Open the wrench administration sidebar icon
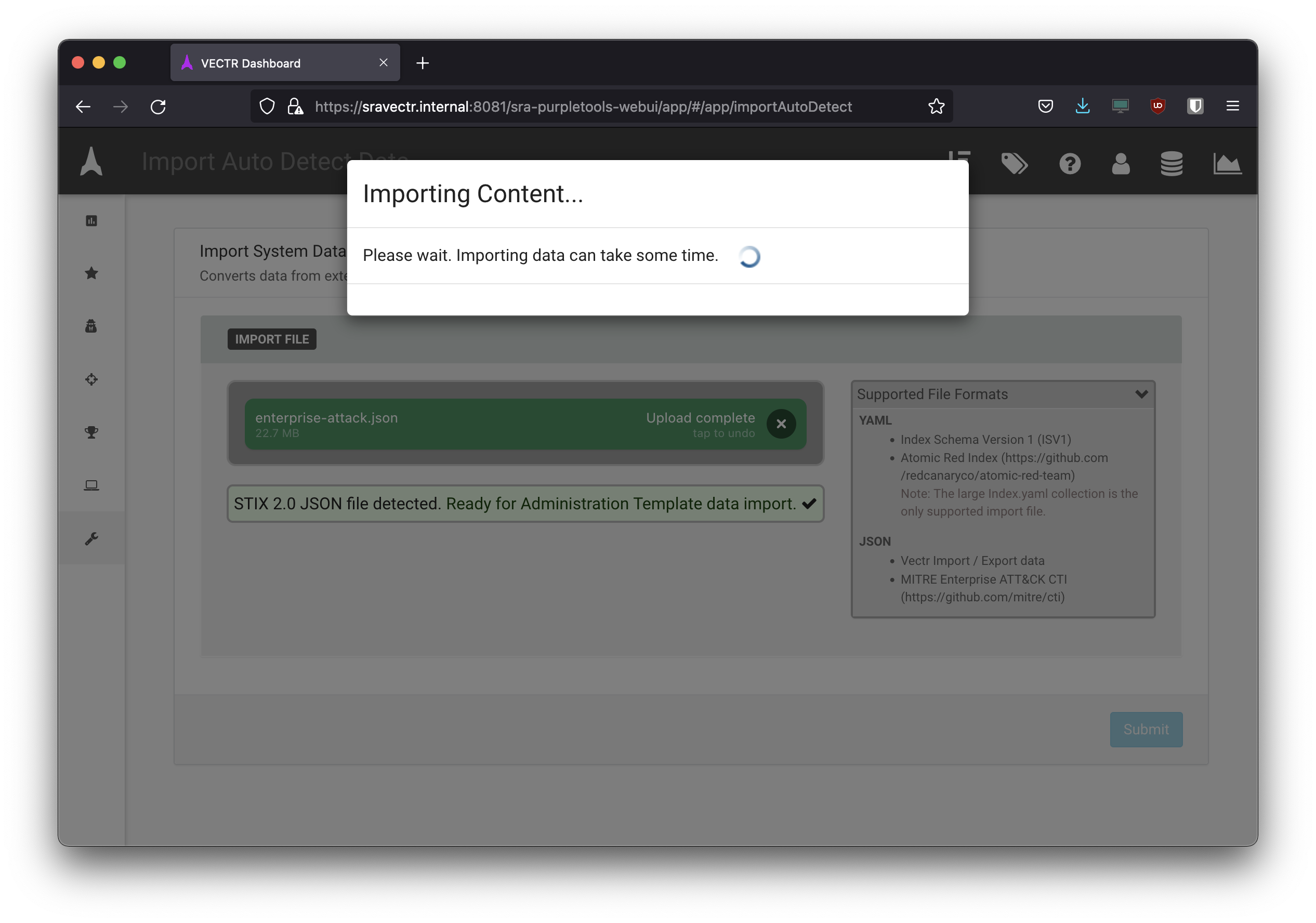 click(x=91, y=538)
